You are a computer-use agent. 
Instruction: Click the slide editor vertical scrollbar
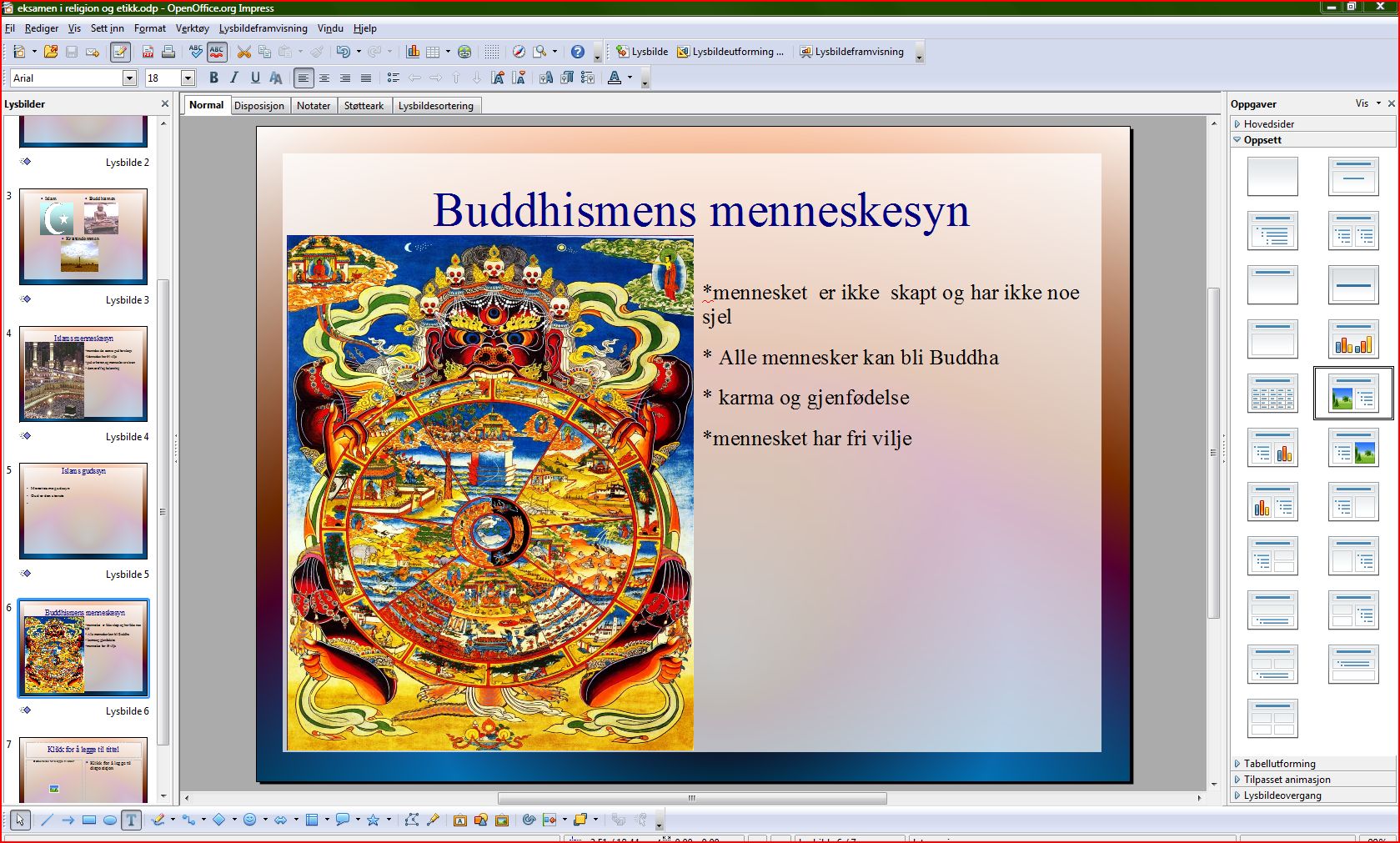pyautogui.click(x=1214, y=451)
